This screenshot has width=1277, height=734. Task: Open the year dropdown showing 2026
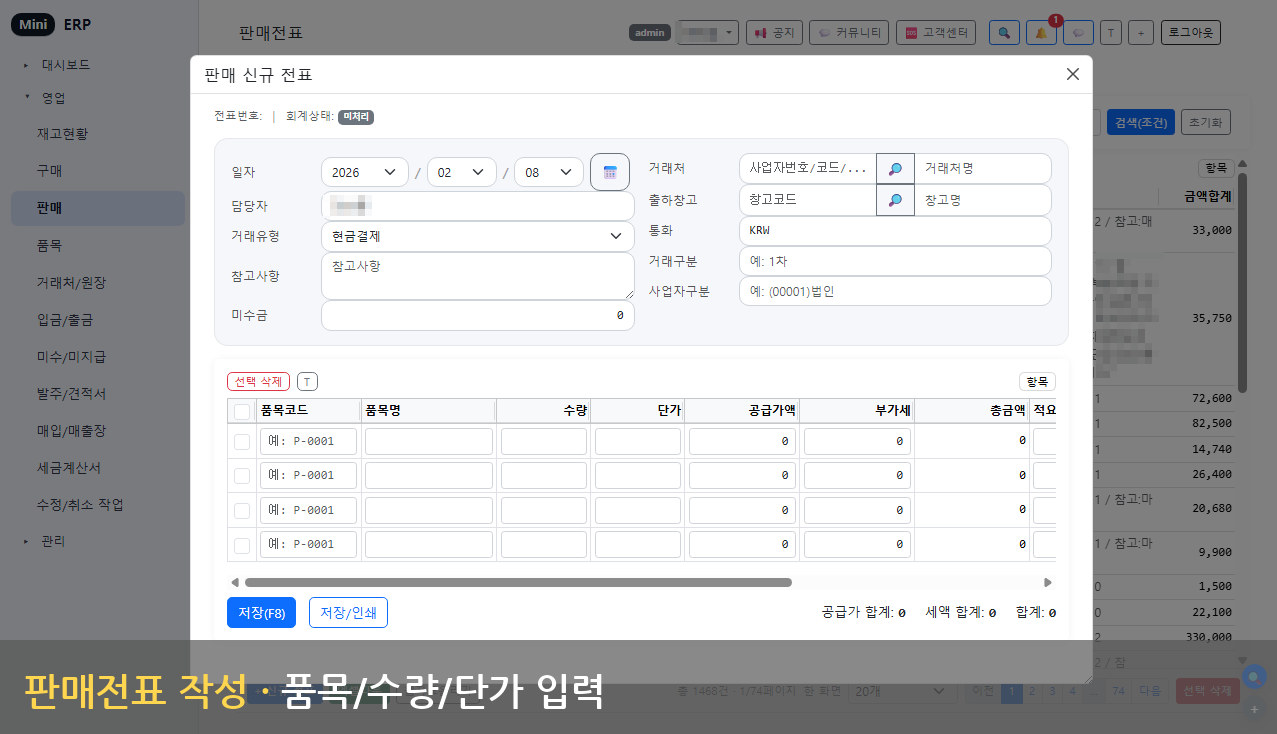365,172
